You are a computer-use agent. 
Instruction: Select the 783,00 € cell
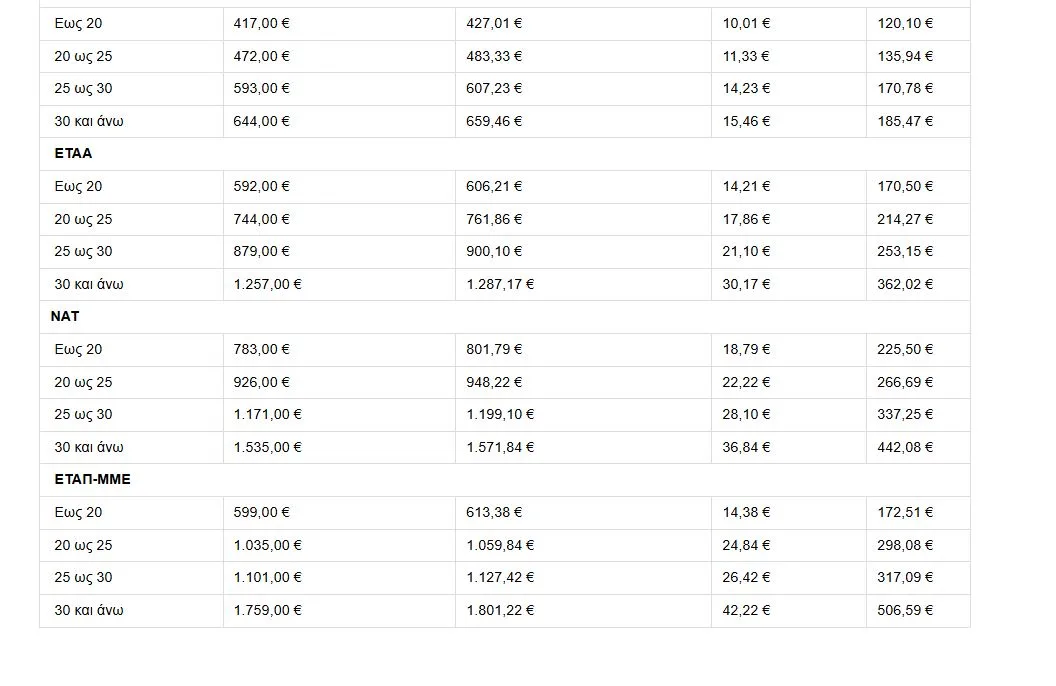point(261,349)
